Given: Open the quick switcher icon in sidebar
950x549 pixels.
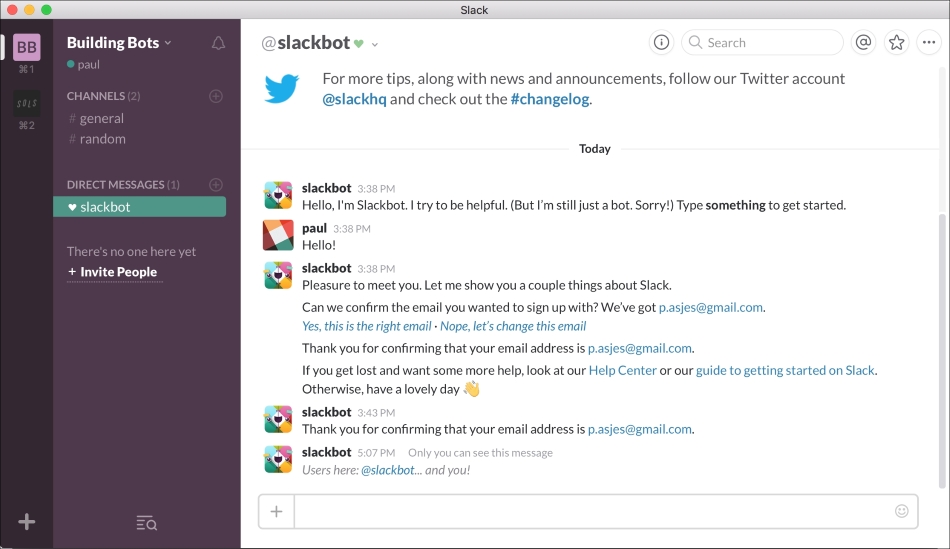Looking at the screenshot, I should point(147,522).
